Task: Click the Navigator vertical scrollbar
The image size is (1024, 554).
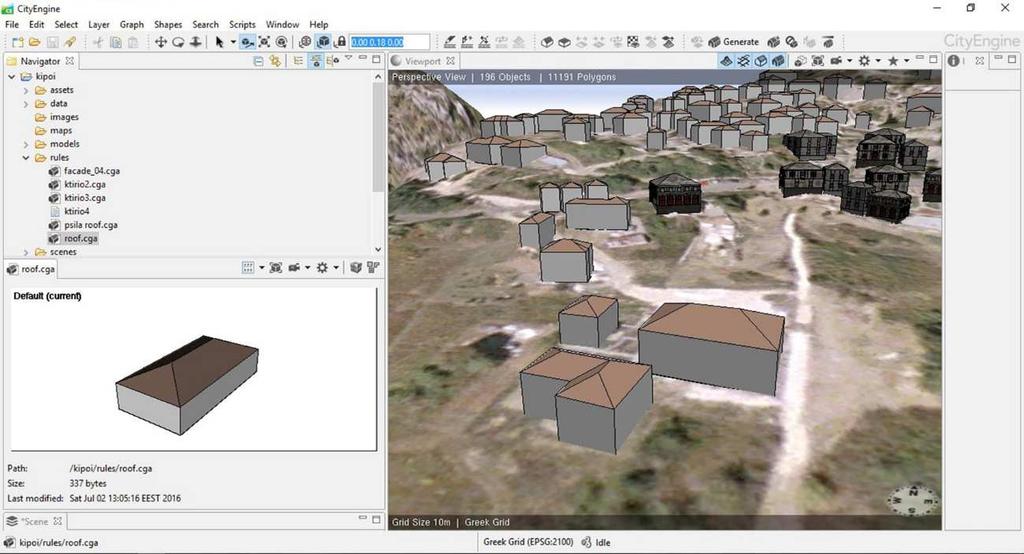Action: coord(378,137)
